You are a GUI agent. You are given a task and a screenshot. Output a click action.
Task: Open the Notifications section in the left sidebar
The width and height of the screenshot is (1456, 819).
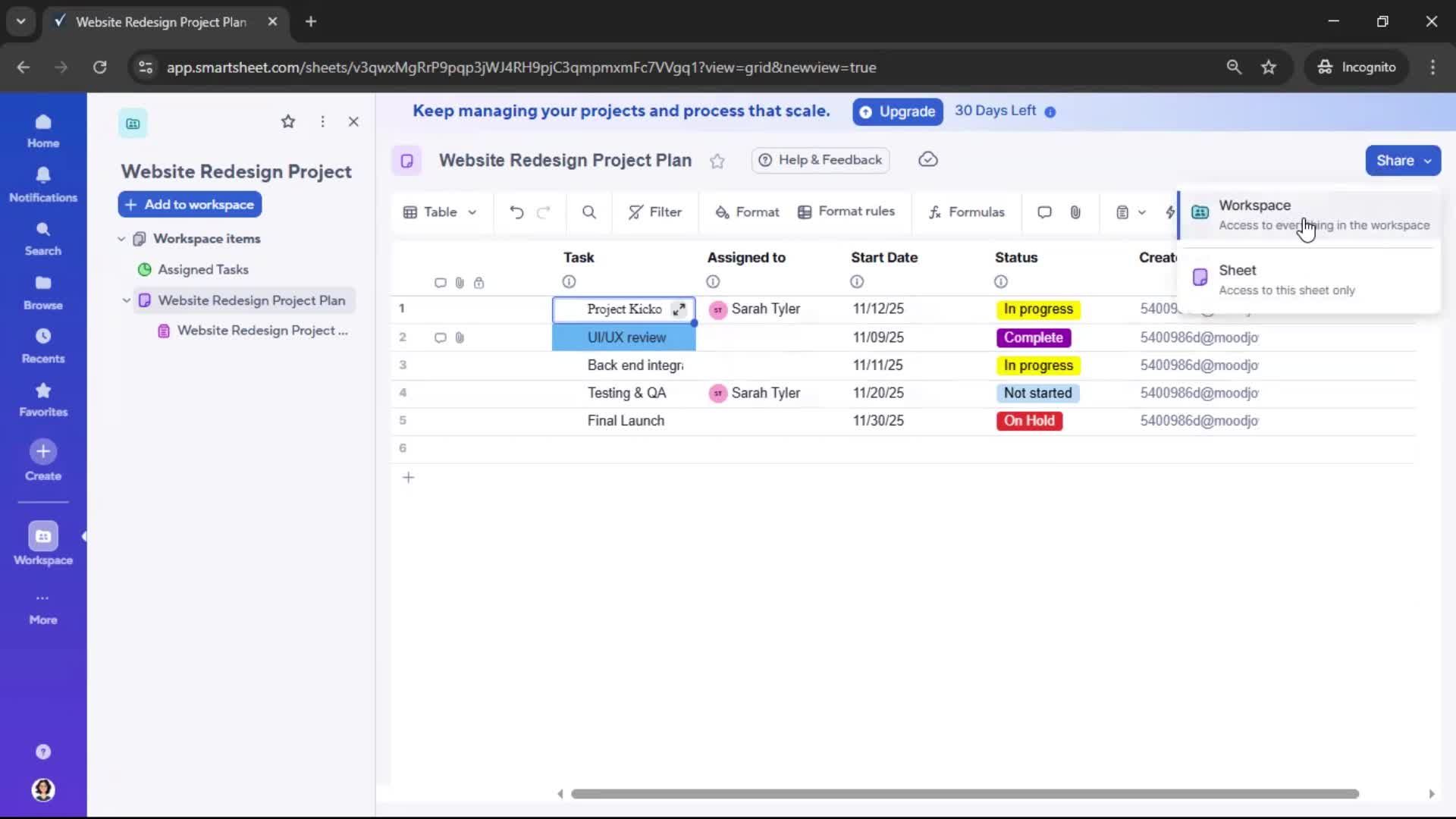click(x=43, y=182)
